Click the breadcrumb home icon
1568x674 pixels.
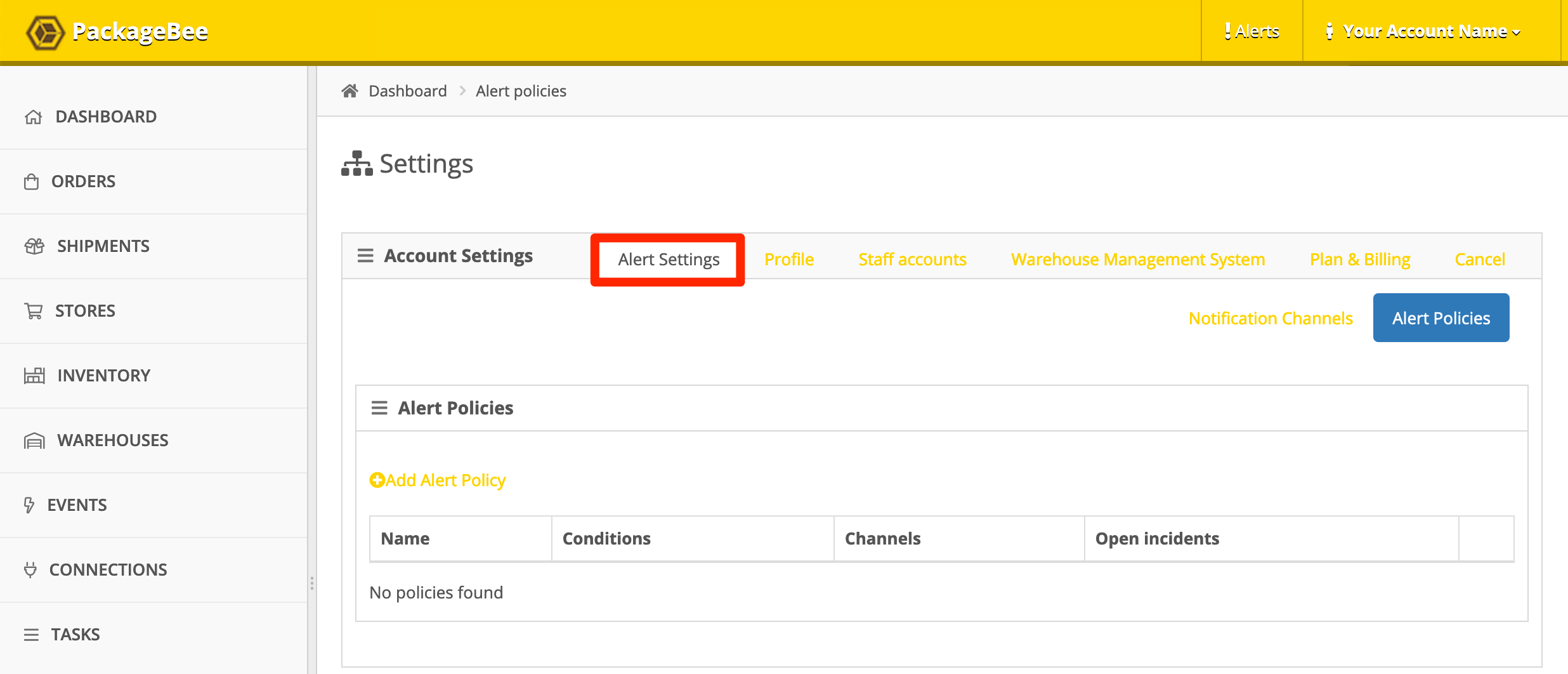click(x=350, y=91)
